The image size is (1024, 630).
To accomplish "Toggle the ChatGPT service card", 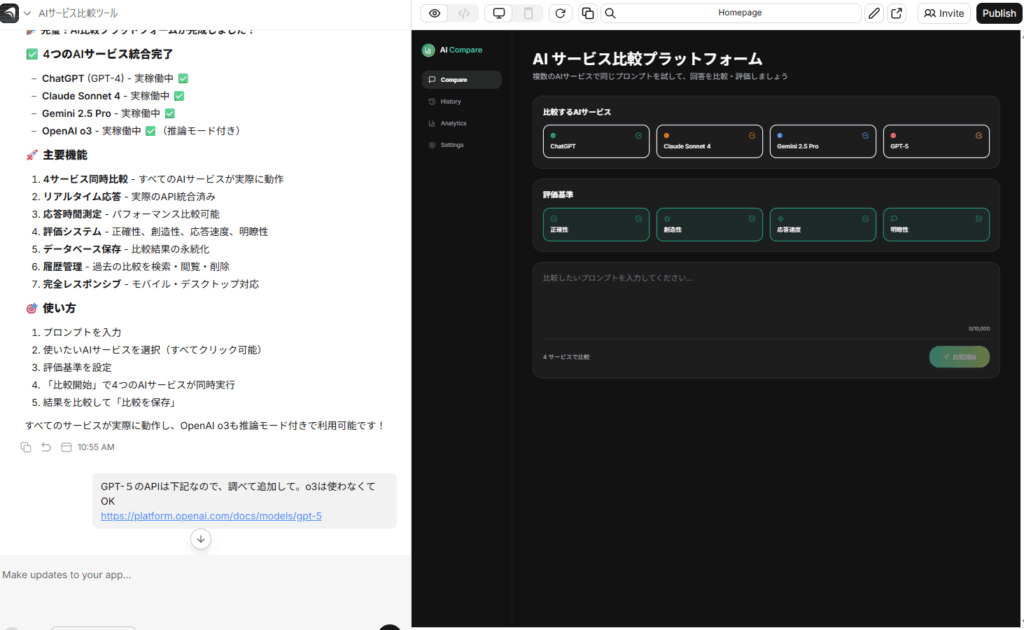I will tap(596, 141).
